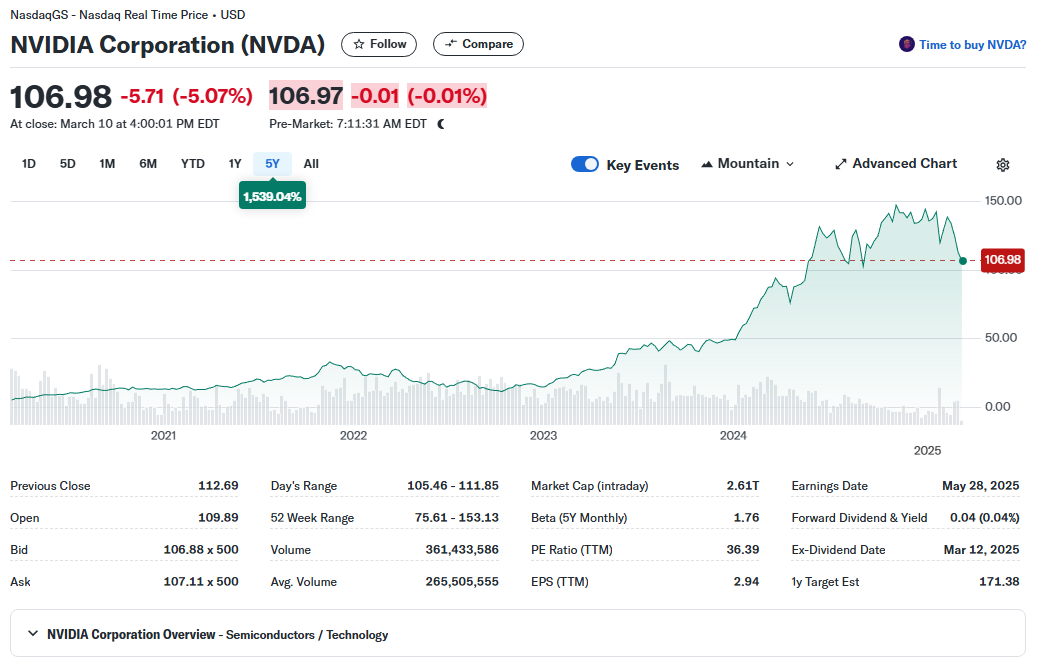Screen dimensions: 1041x667
Task: Open the chart settings gear icon
Action: [1002, 165]
